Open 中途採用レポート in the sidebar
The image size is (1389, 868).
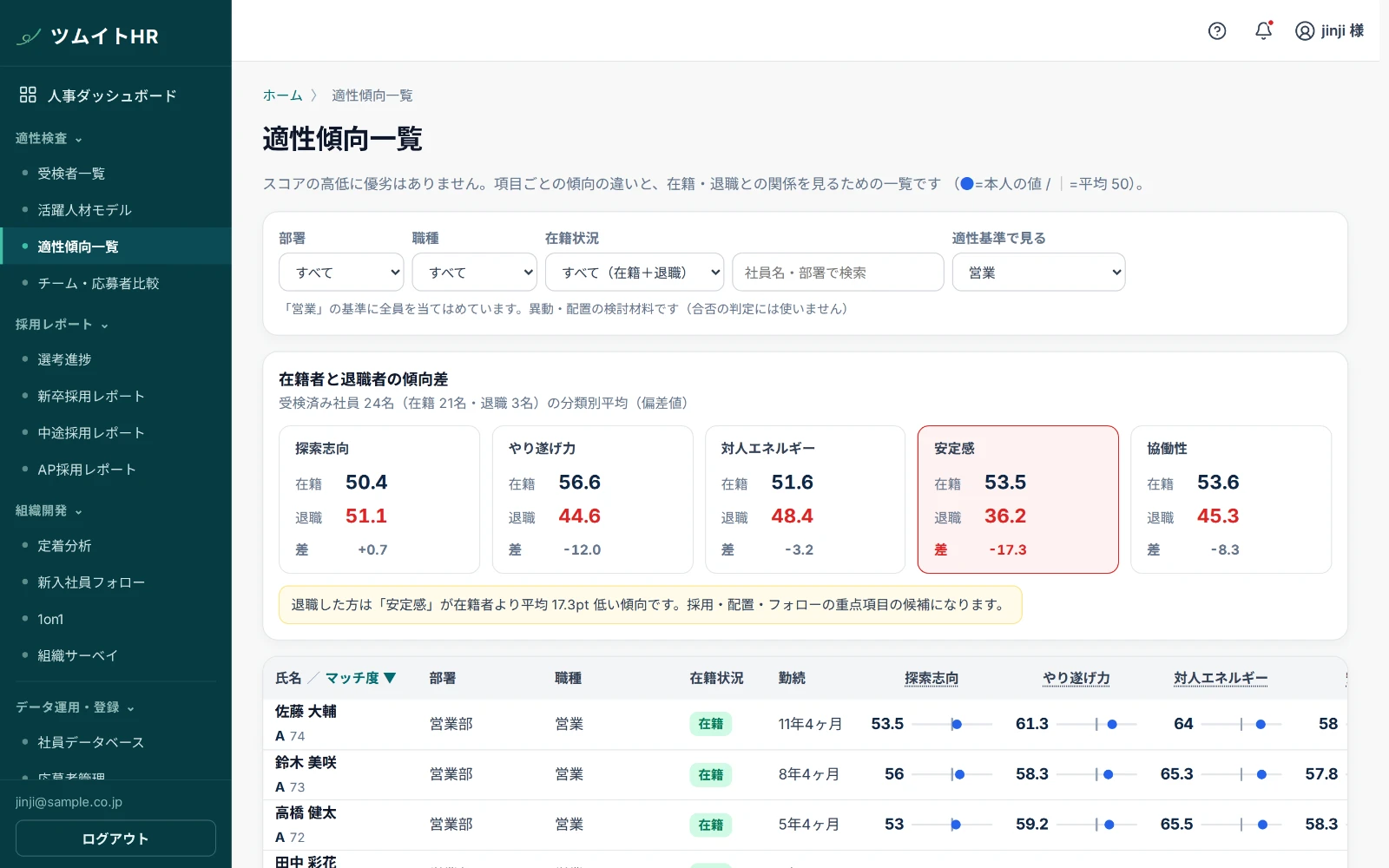(x=115, y=433)
